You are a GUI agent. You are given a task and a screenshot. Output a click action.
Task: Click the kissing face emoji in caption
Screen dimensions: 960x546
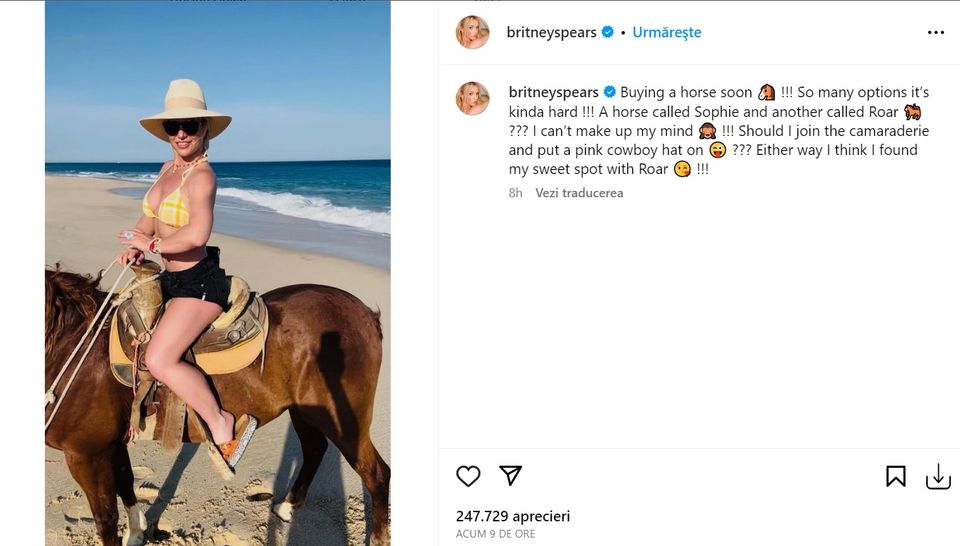(x=682, y=170)
